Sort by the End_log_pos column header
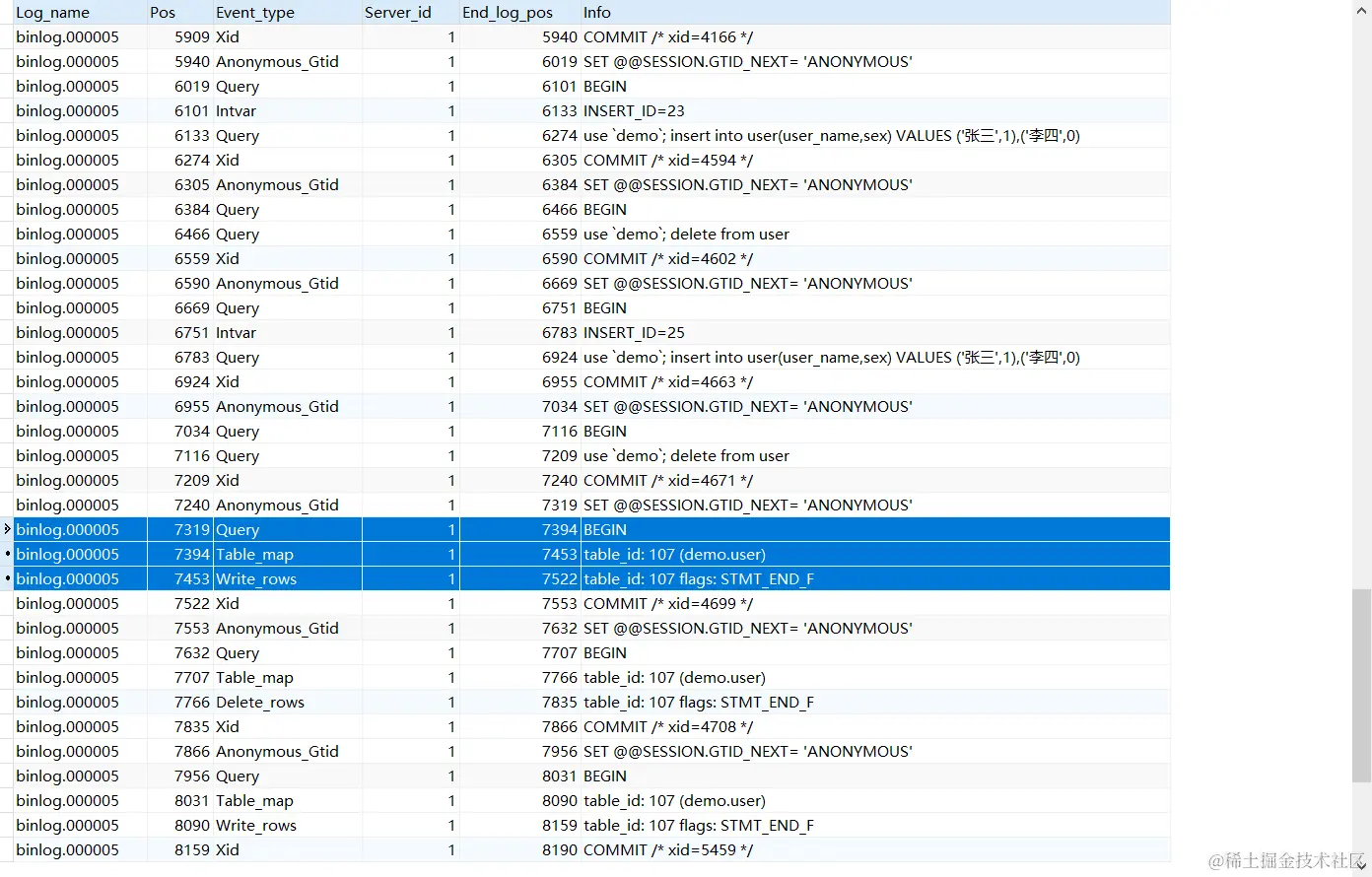Screen dimensions: 1372x877 pyautogui.click(x=519, y=13)
